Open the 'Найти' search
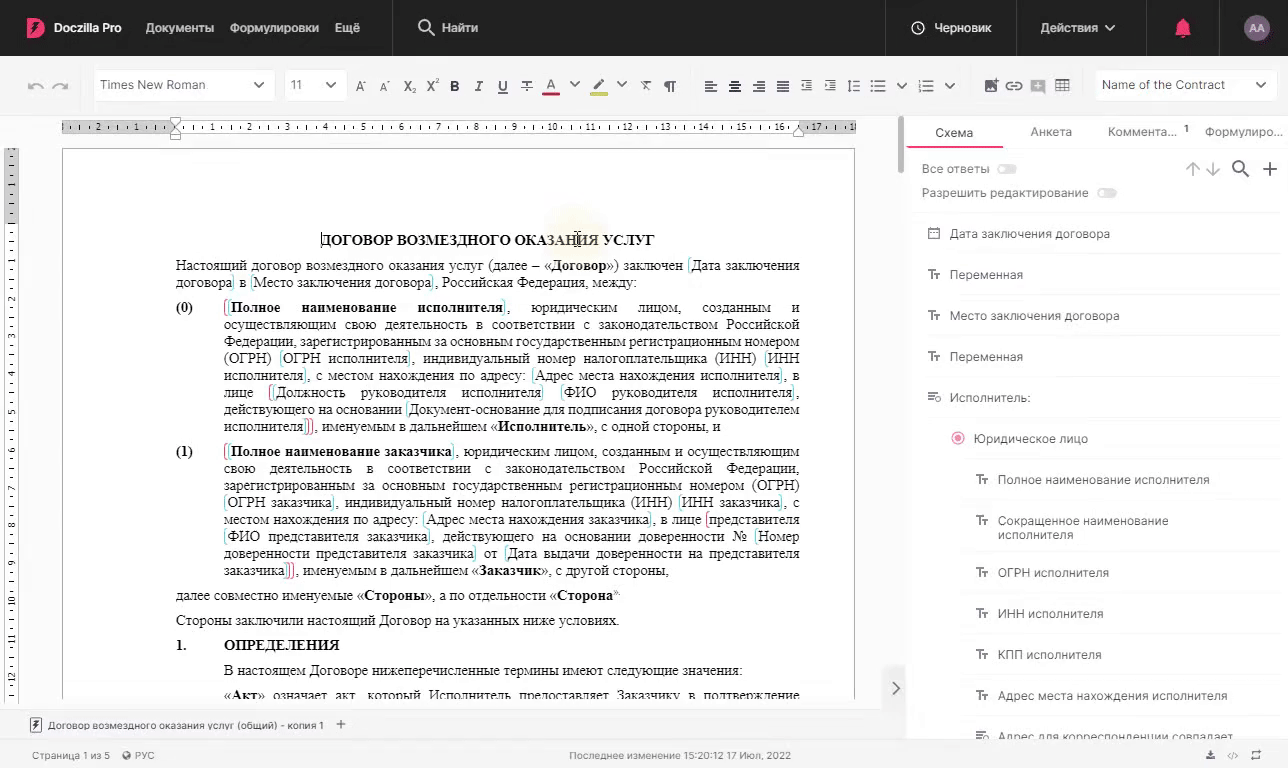This screenshot has width=1288, height=768. click(x=448, y=28)
